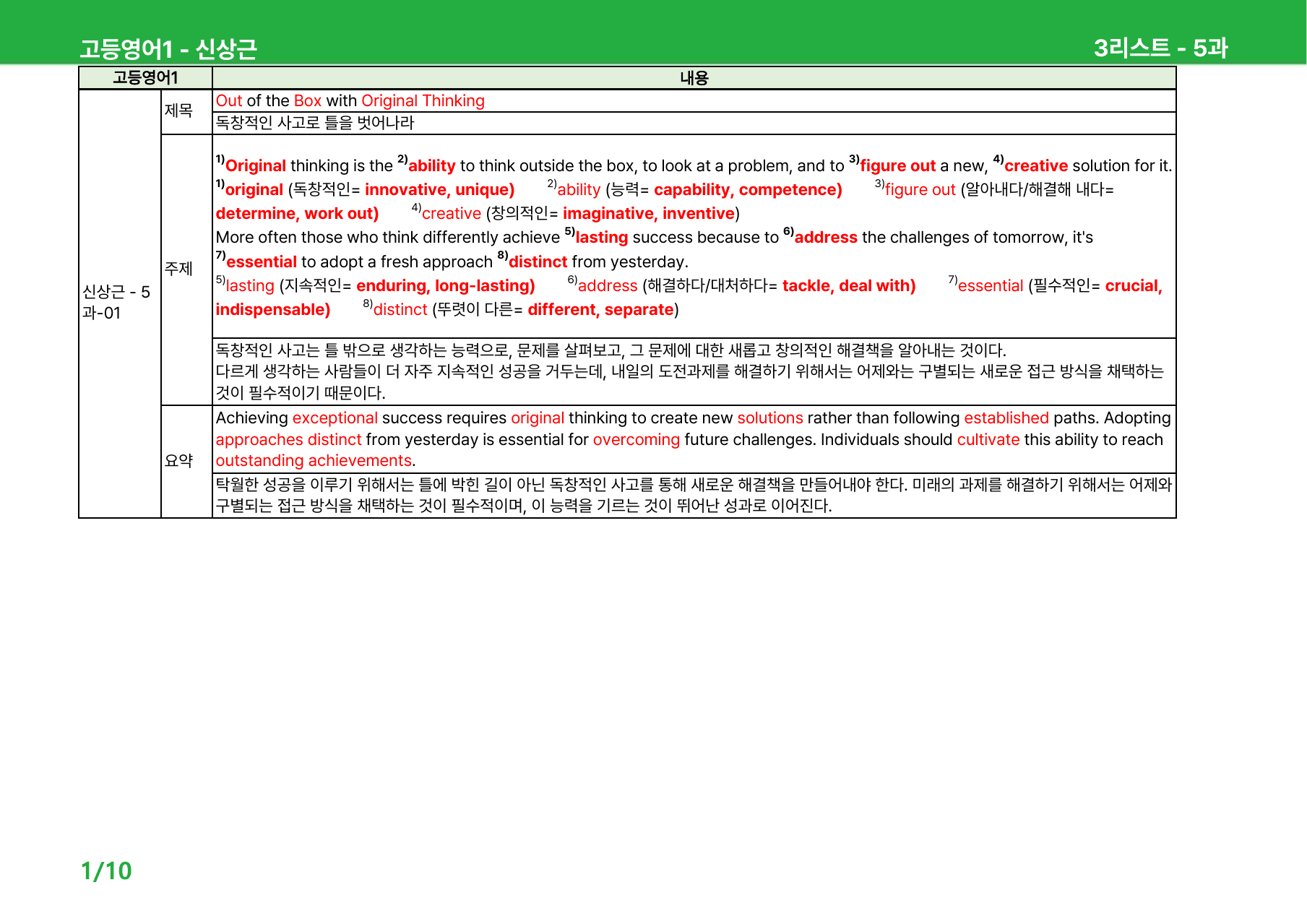Click the 3리스트 - 5과 header label

point(1160,48)
